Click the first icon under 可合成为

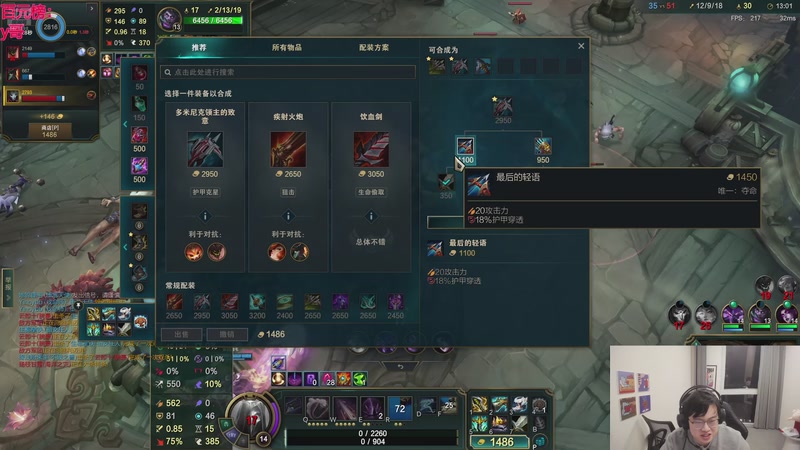point(437,66)
